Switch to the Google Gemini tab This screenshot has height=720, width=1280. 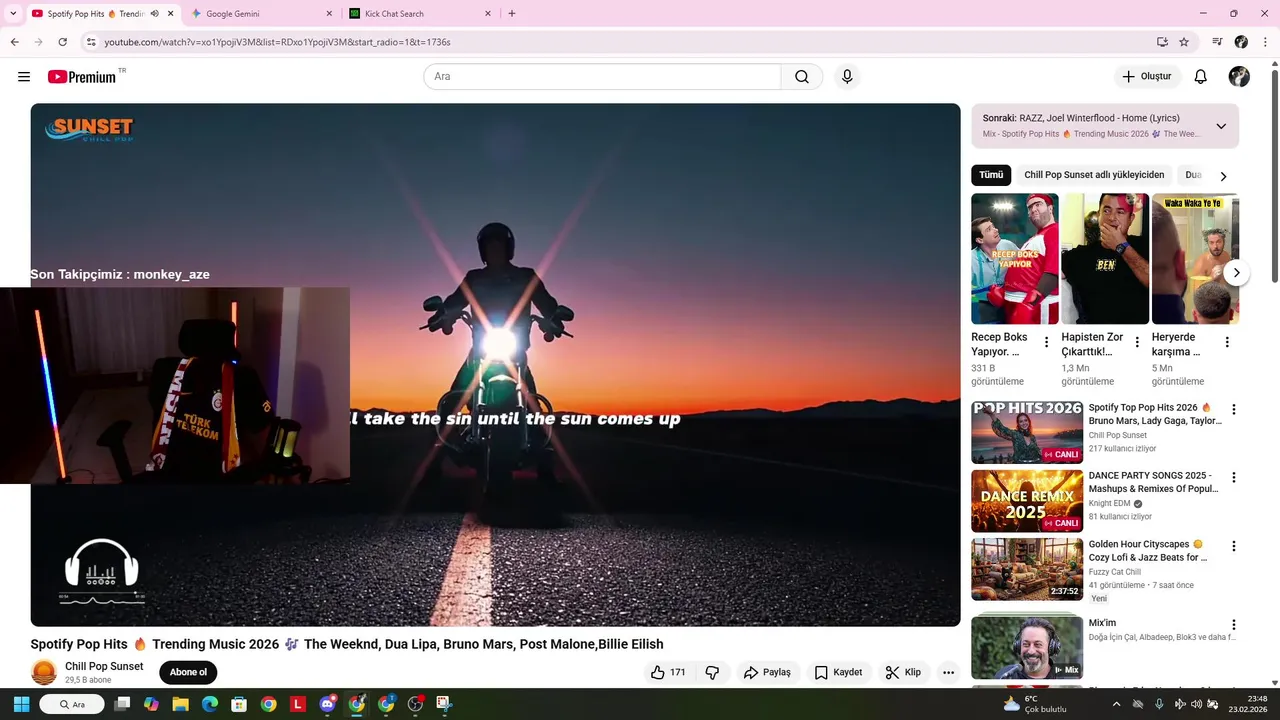pyautogui.click(x=262, y=14)
